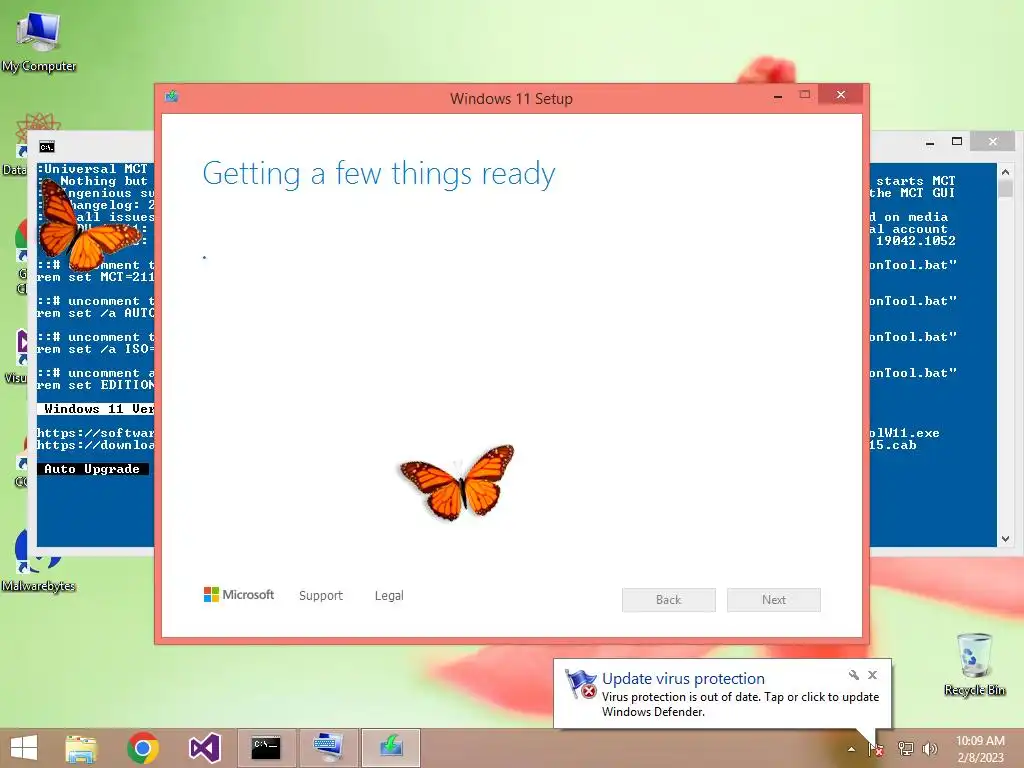This screenshot has width=1024, height=768.
Task: Open notification settings wrench icon
Action: tap(854, 675)
